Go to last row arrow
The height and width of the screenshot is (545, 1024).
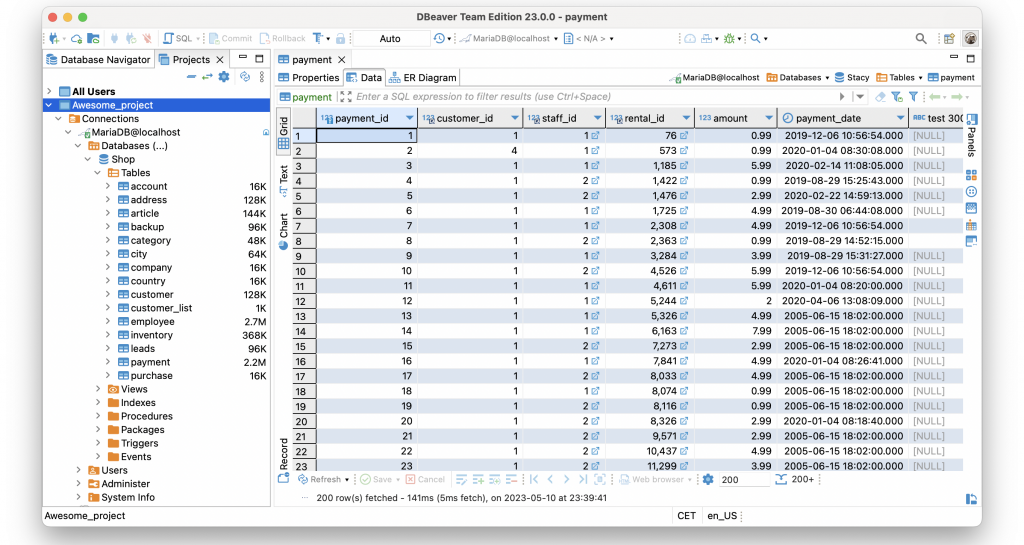point(583,479)
